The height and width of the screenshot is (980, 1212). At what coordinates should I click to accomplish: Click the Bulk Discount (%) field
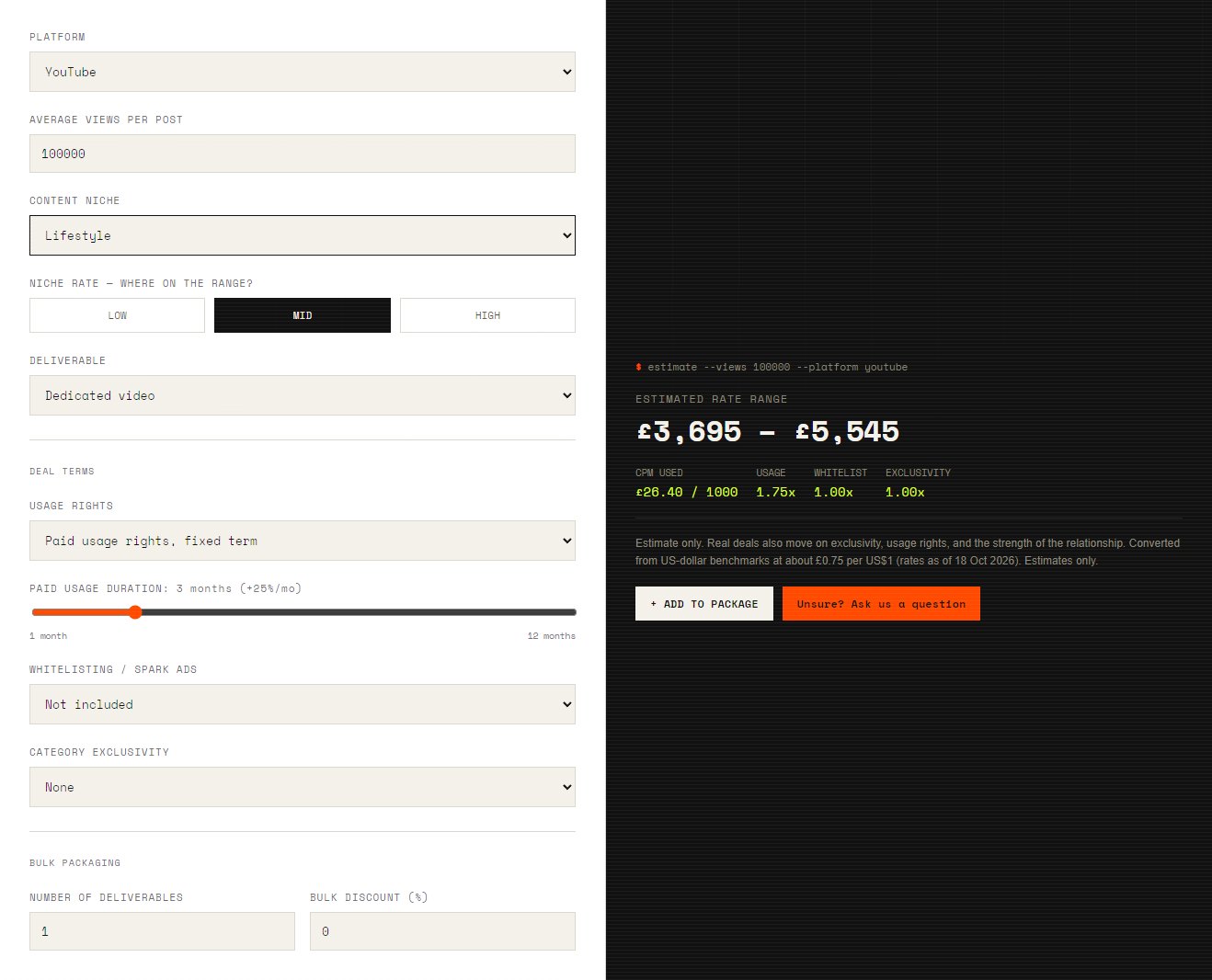[442, 931]
